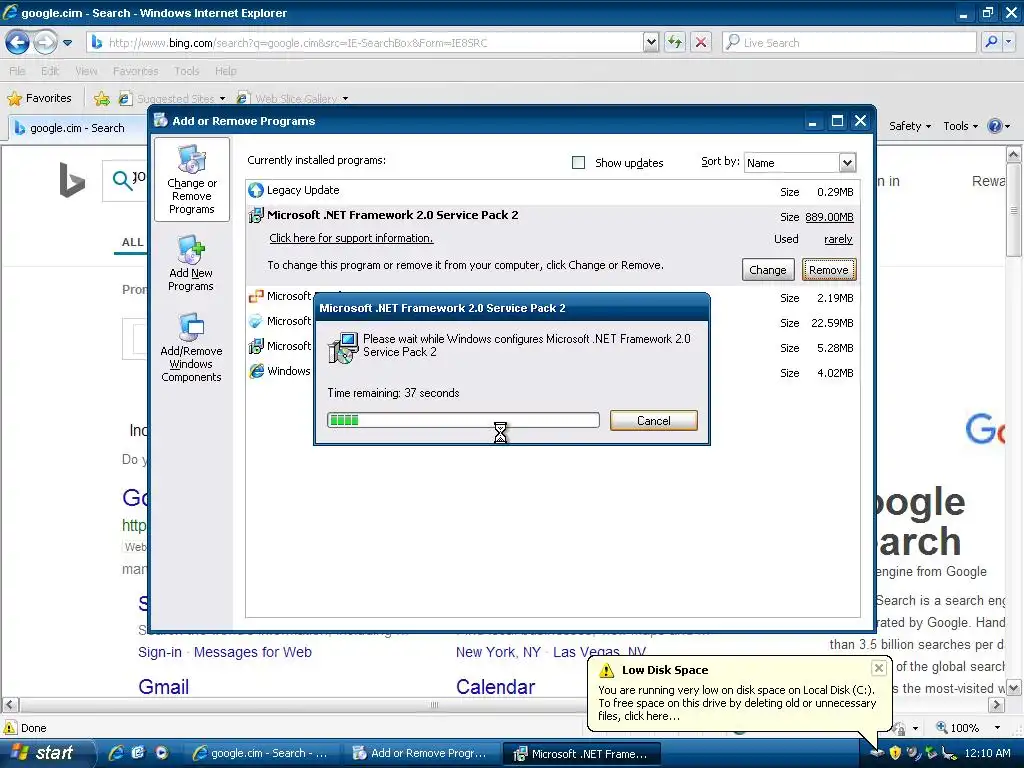Select the Legacy Update program icon

255,190
